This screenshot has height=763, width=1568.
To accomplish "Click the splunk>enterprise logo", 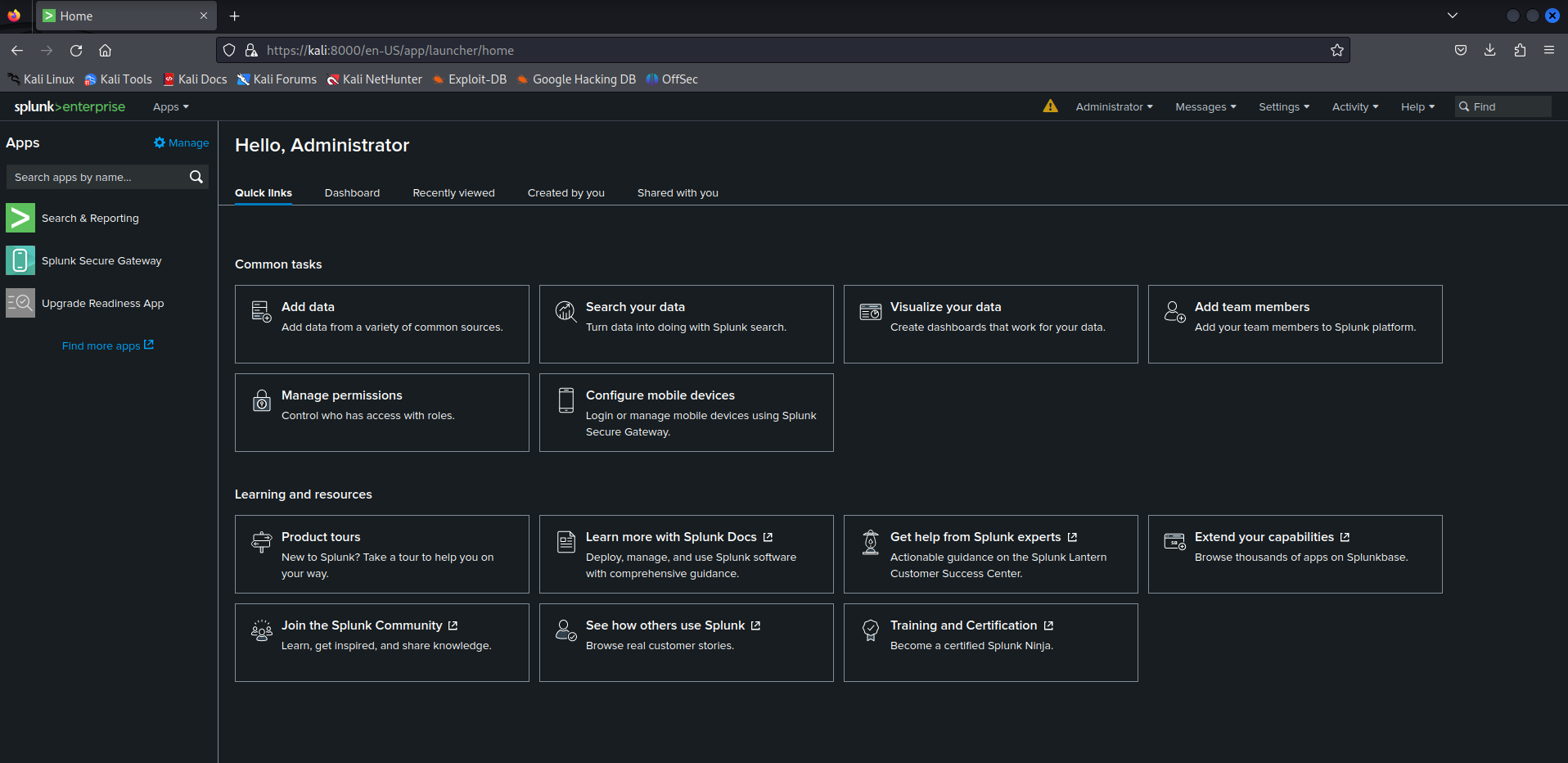I will coord(69,106).
